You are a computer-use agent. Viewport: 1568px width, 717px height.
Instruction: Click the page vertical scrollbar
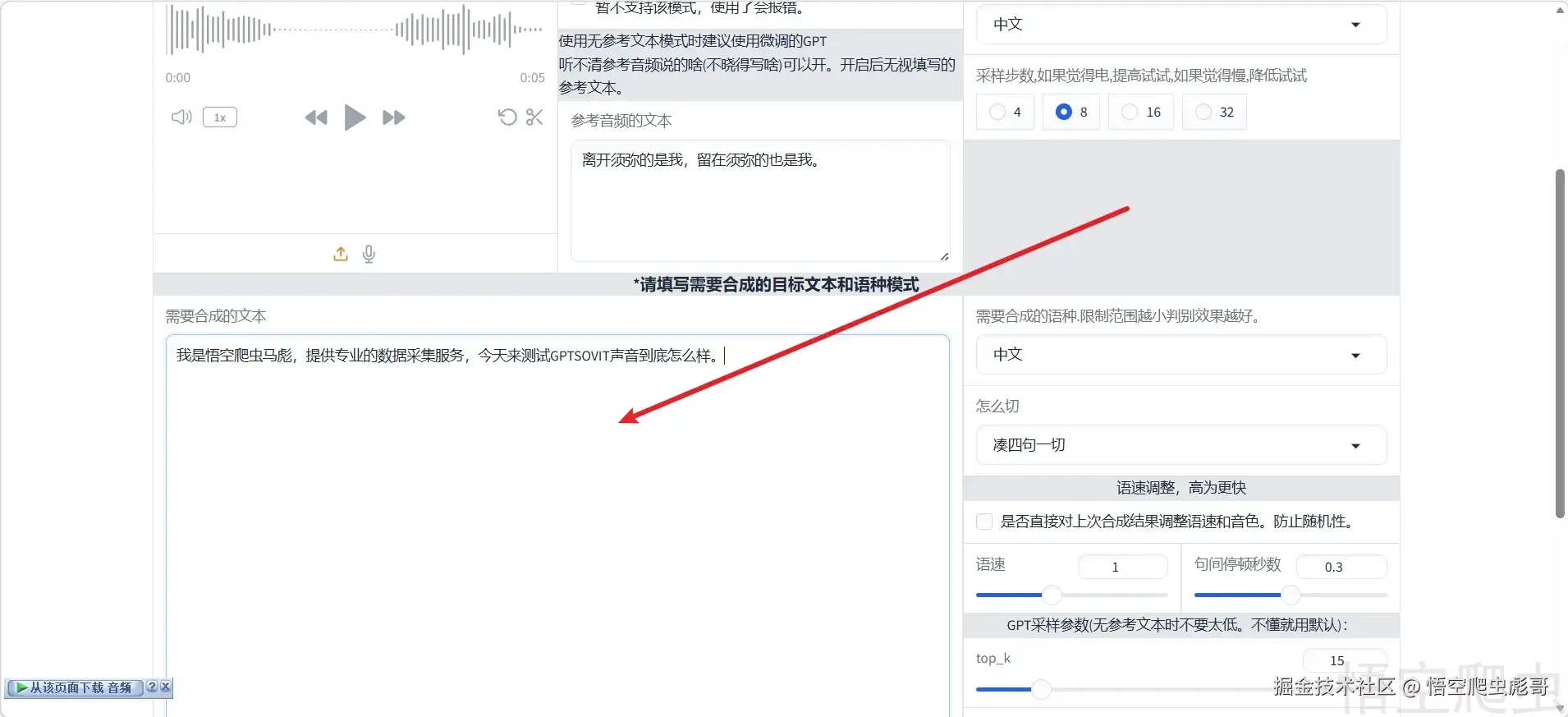click(1561, 343)
